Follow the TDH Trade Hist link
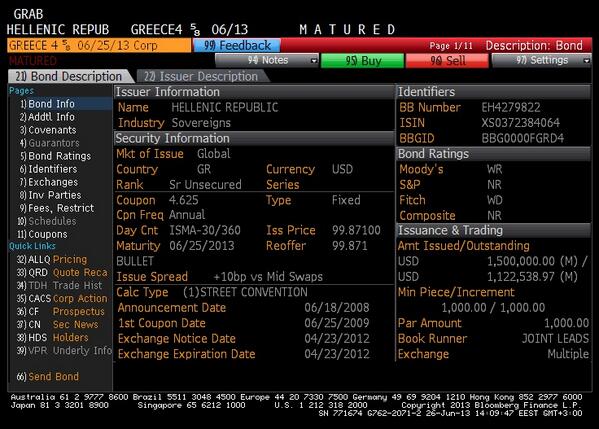Viewport: 599px width, 429px height. pos(59,285)
